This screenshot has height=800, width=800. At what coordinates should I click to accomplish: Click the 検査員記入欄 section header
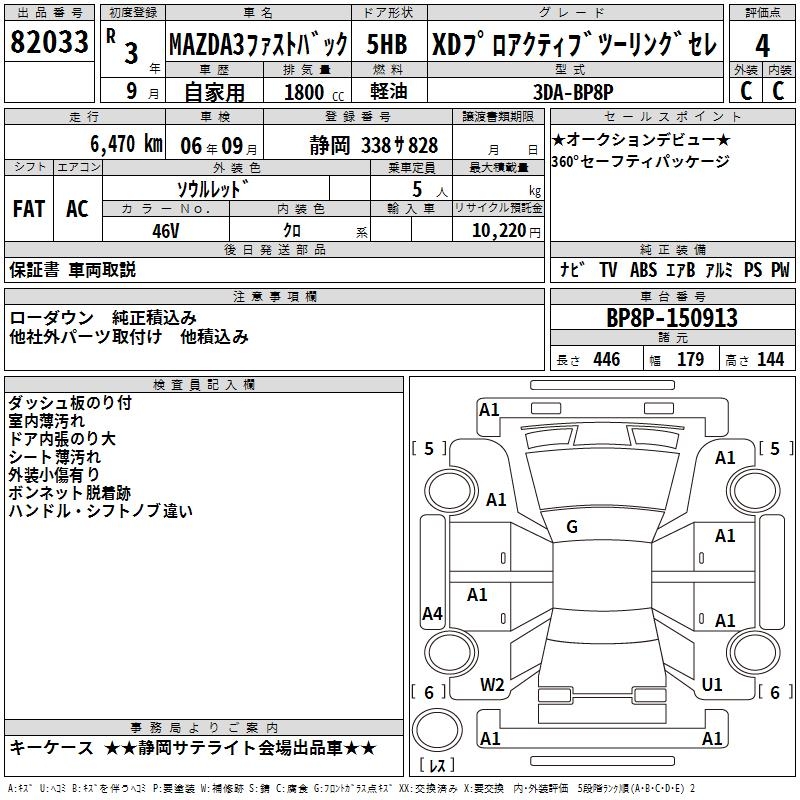204,385
